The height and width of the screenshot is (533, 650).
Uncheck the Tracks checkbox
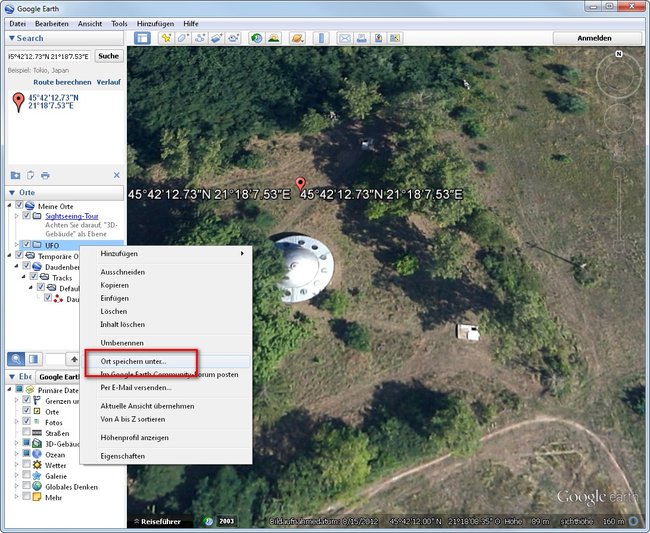coord(34,276)
